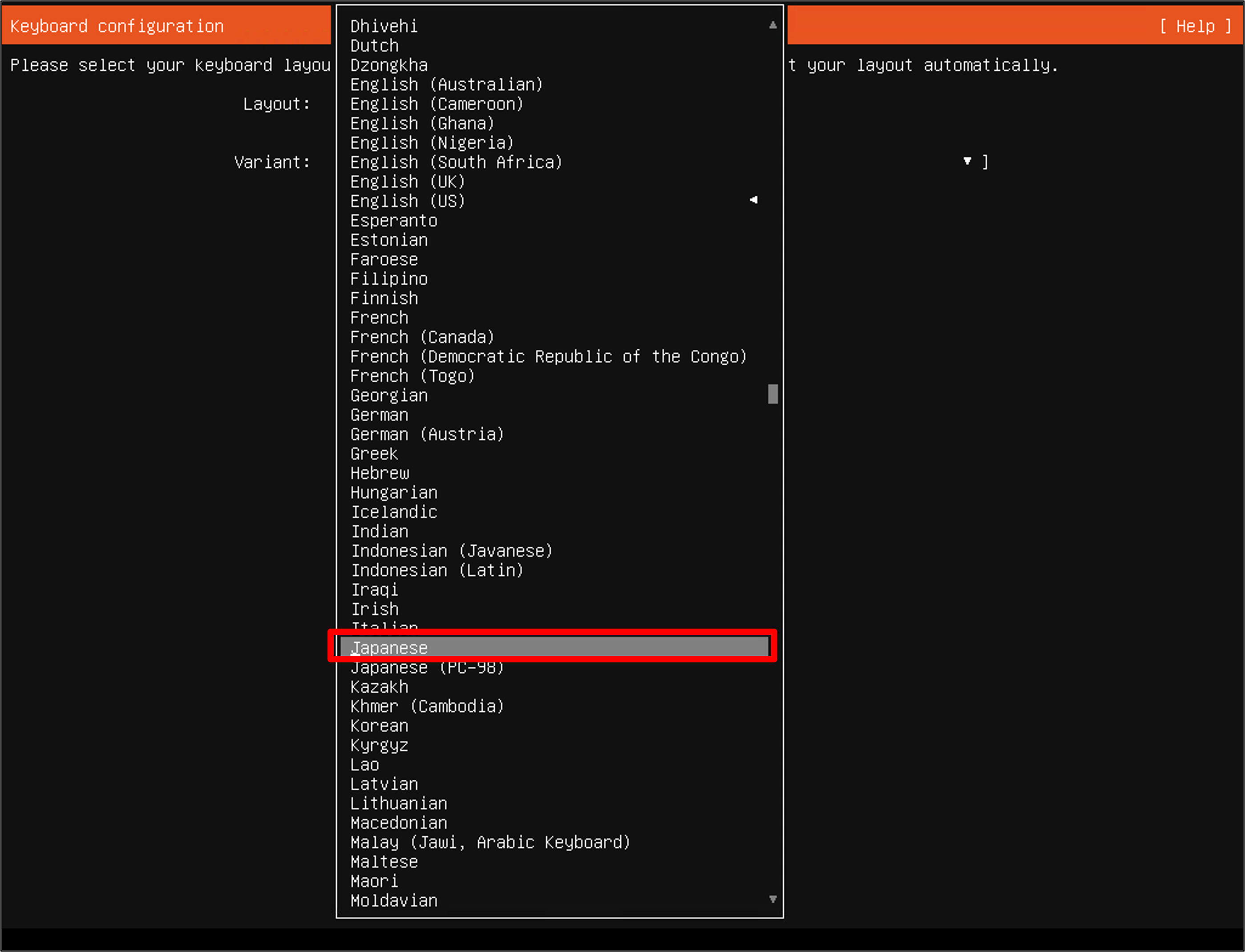Image resolution: width=1245 pixels, height=952 pixels.
Task: Click the list scroll-down arrow
Action: [772, 900]
